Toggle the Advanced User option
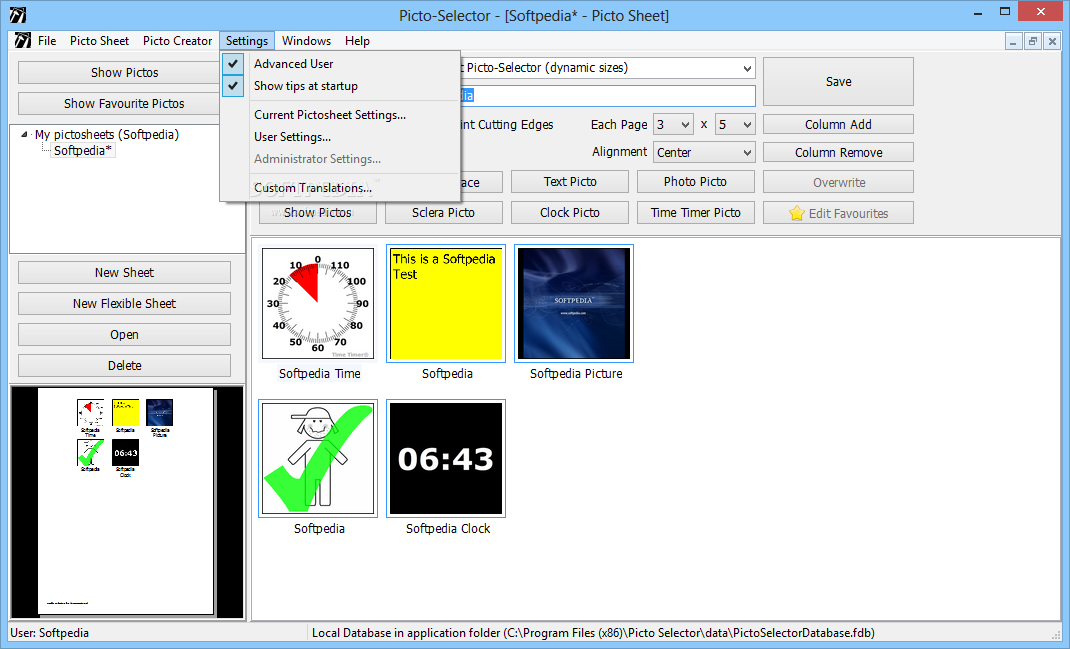Screen dimensions: 1070x649 (x=341, y=63)
